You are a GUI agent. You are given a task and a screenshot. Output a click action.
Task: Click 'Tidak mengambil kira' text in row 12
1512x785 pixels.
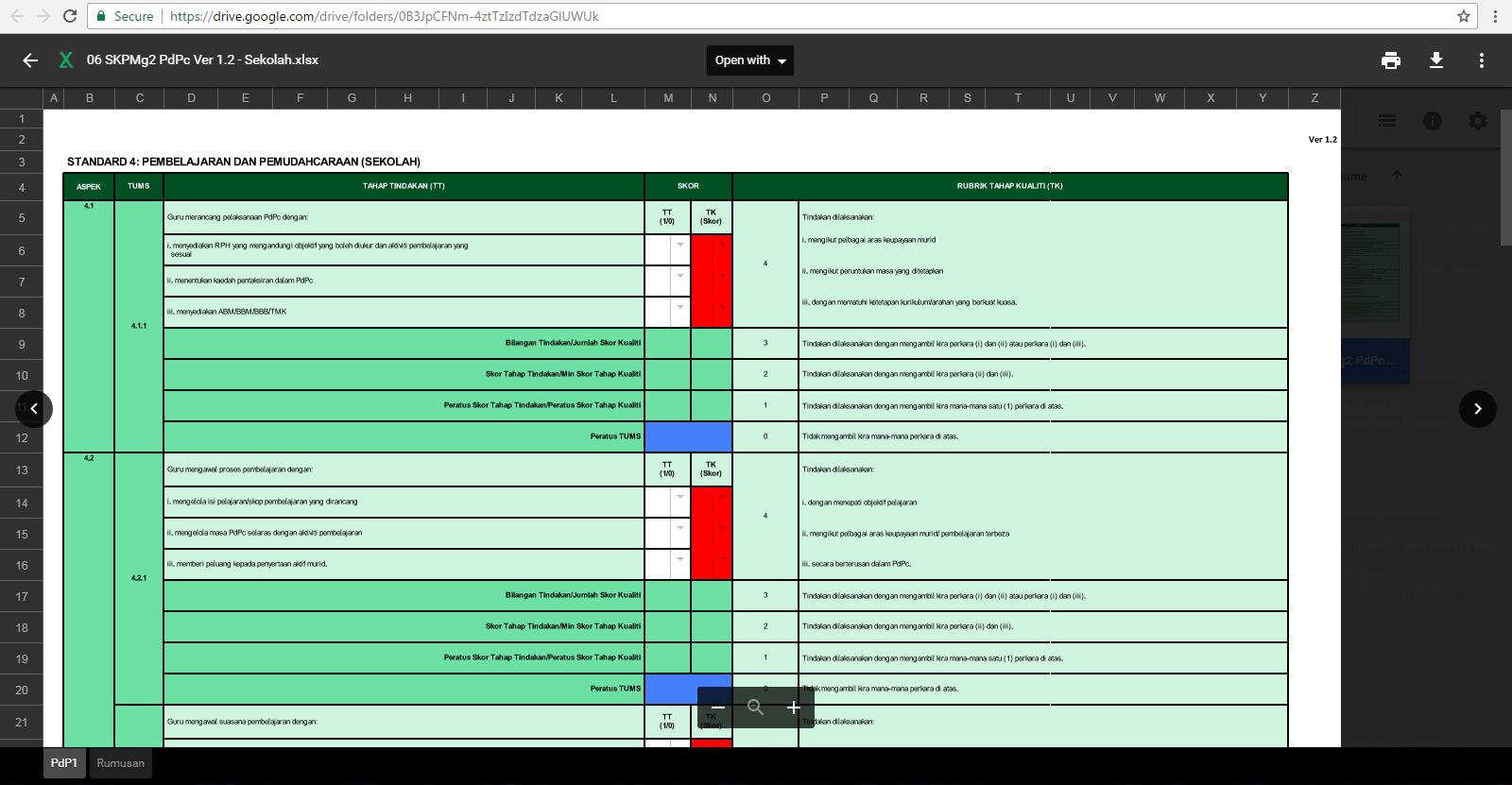[880, 436]
